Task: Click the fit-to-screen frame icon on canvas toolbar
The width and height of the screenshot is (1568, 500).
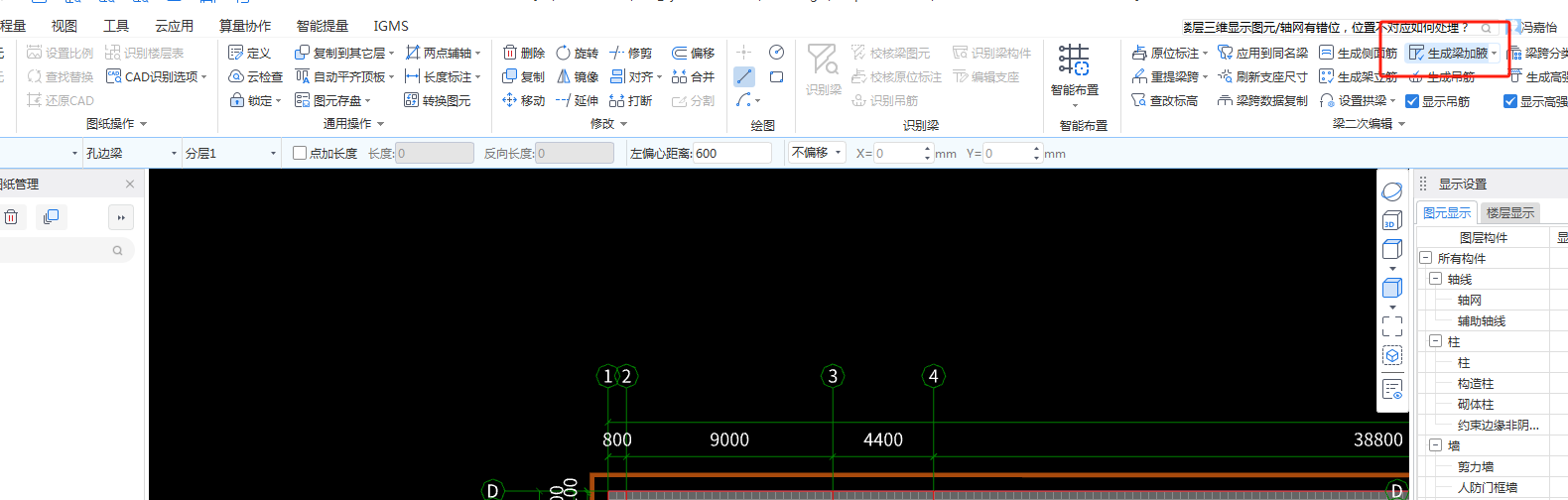Action: click(x=1391, y=325)
